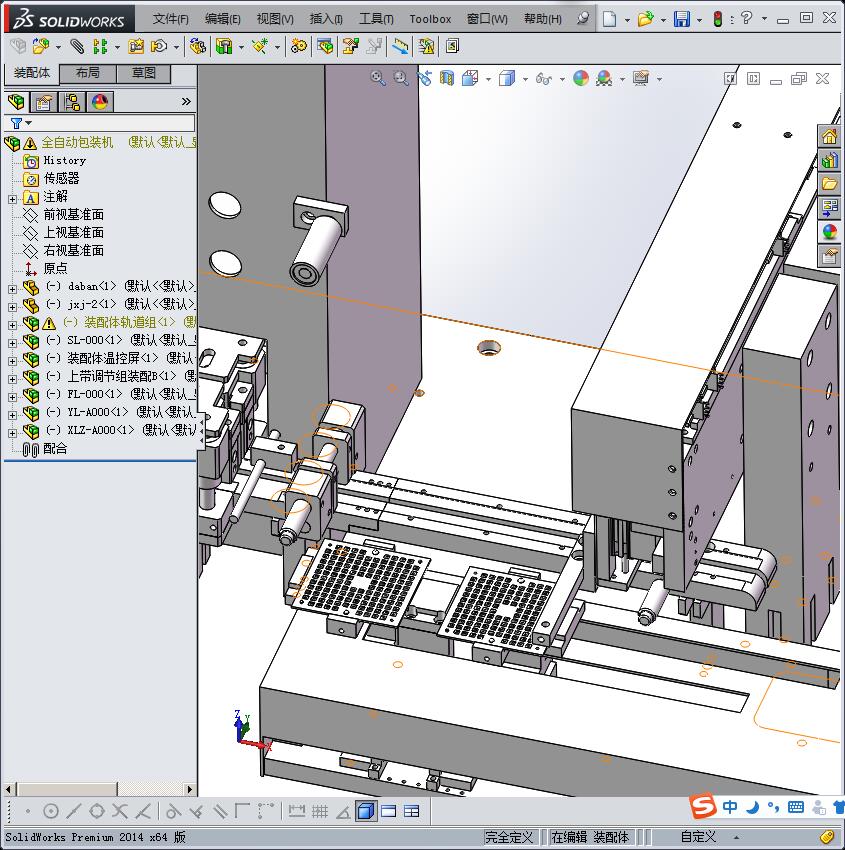845x850 pixels.
Task: Switch to the ConfigurationManager tab icon
Action: pyautogui.click(x=72, y=102)
